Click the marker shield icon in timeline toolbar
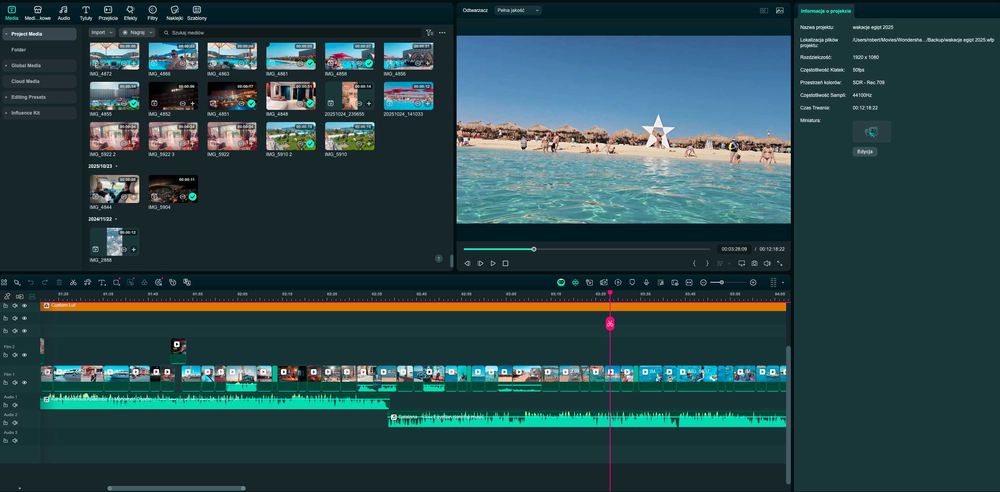 point(632,282)
